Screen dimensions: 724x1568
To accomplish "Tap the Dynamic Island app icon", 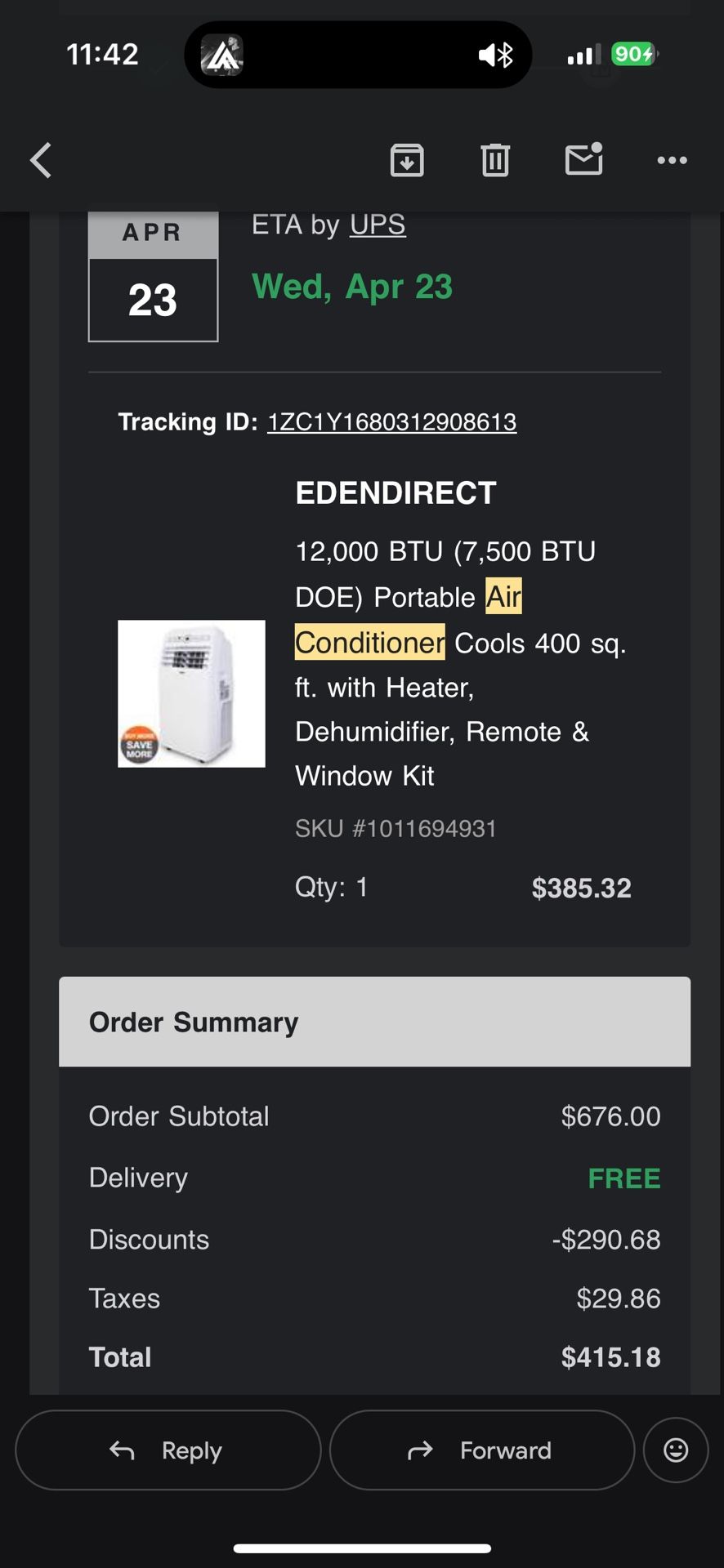I will [222, 55].
